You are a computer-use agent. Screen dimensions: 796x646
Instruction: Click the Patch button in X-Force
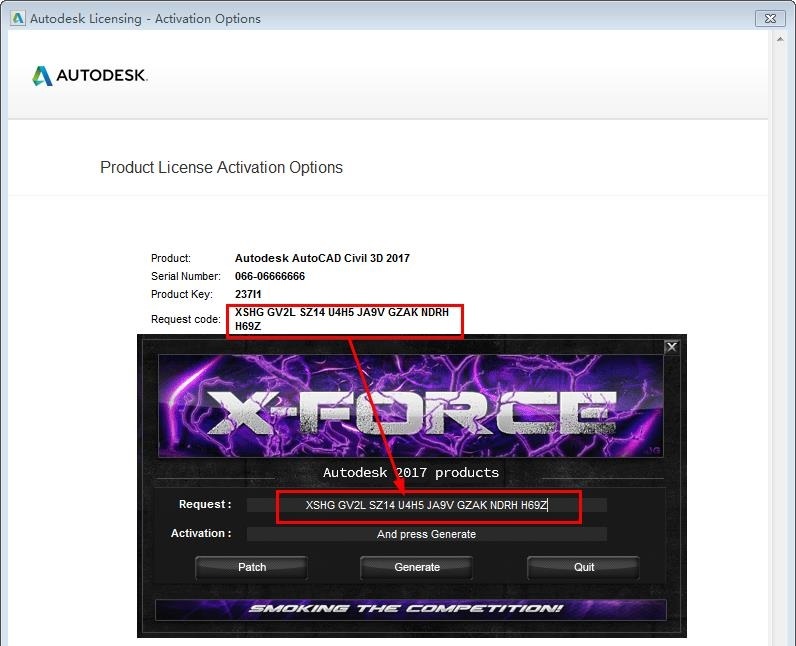click(252, 567)
